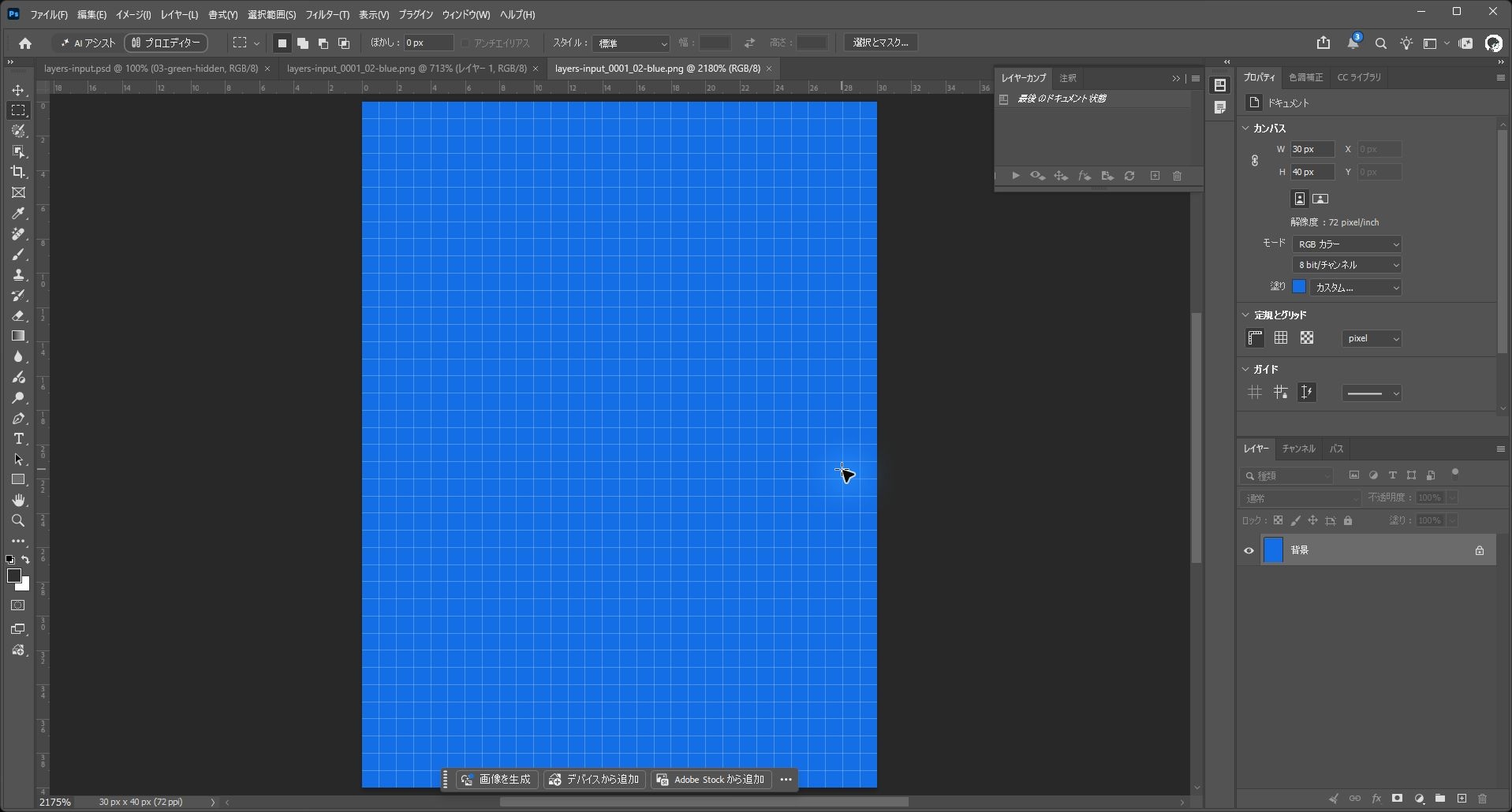Click Adobe Stock から追加 button

711,780
